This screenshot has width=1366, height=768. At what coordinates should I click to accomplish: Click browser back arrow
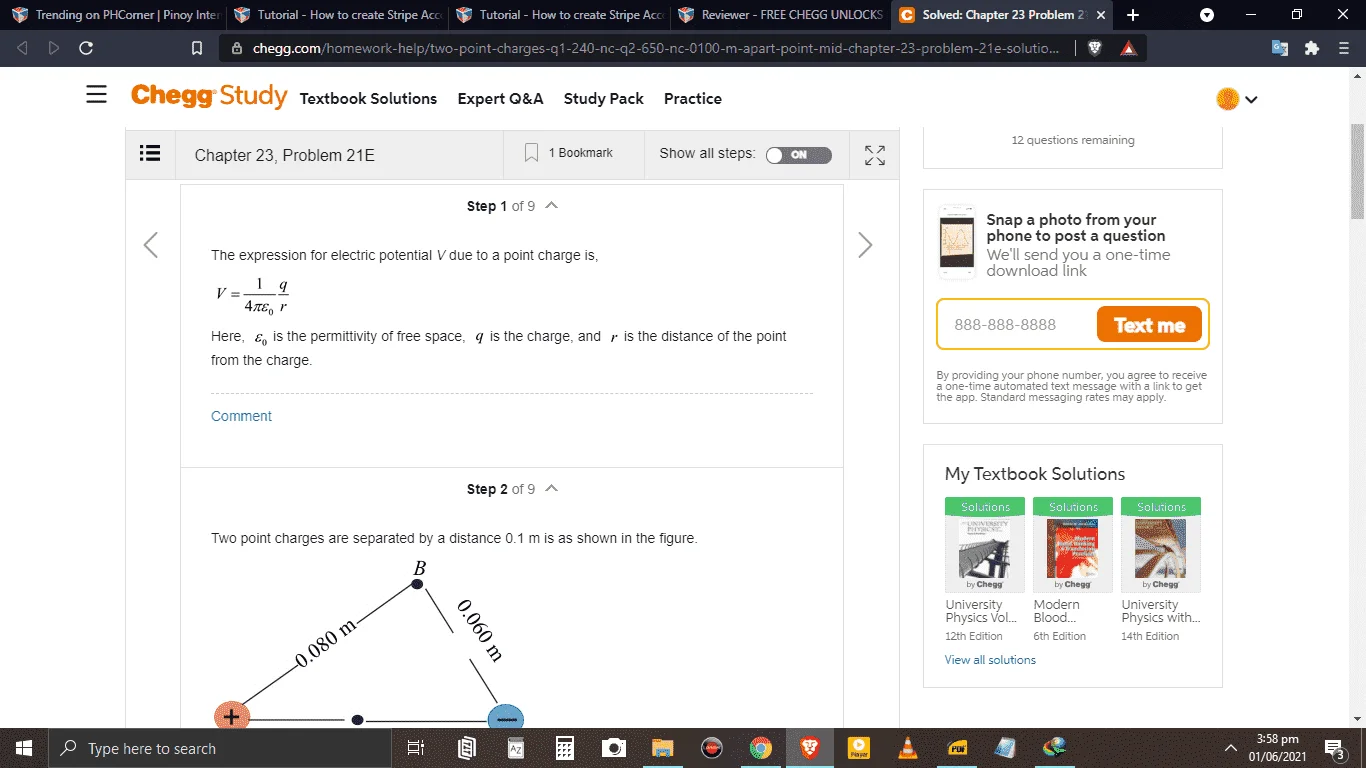click(x=23, y=48)
